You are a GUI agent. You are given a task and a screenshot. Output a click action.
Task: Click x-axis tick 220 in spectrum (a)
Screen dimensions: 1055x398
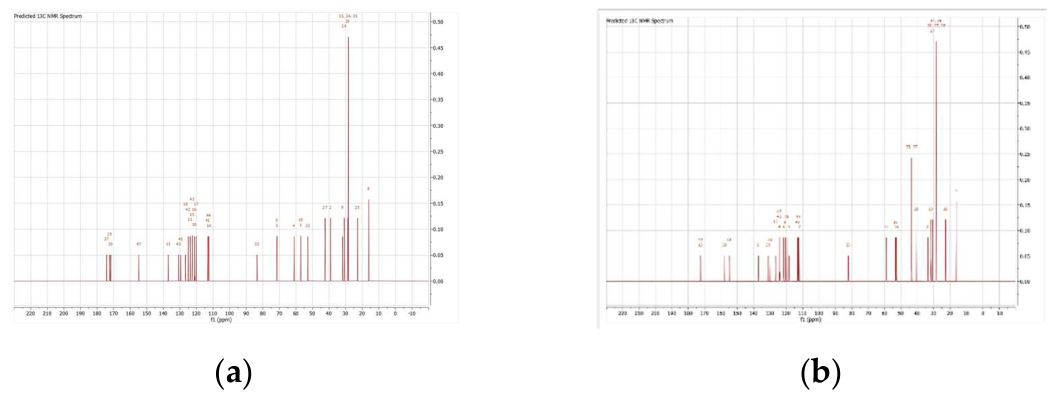(30, 313)
